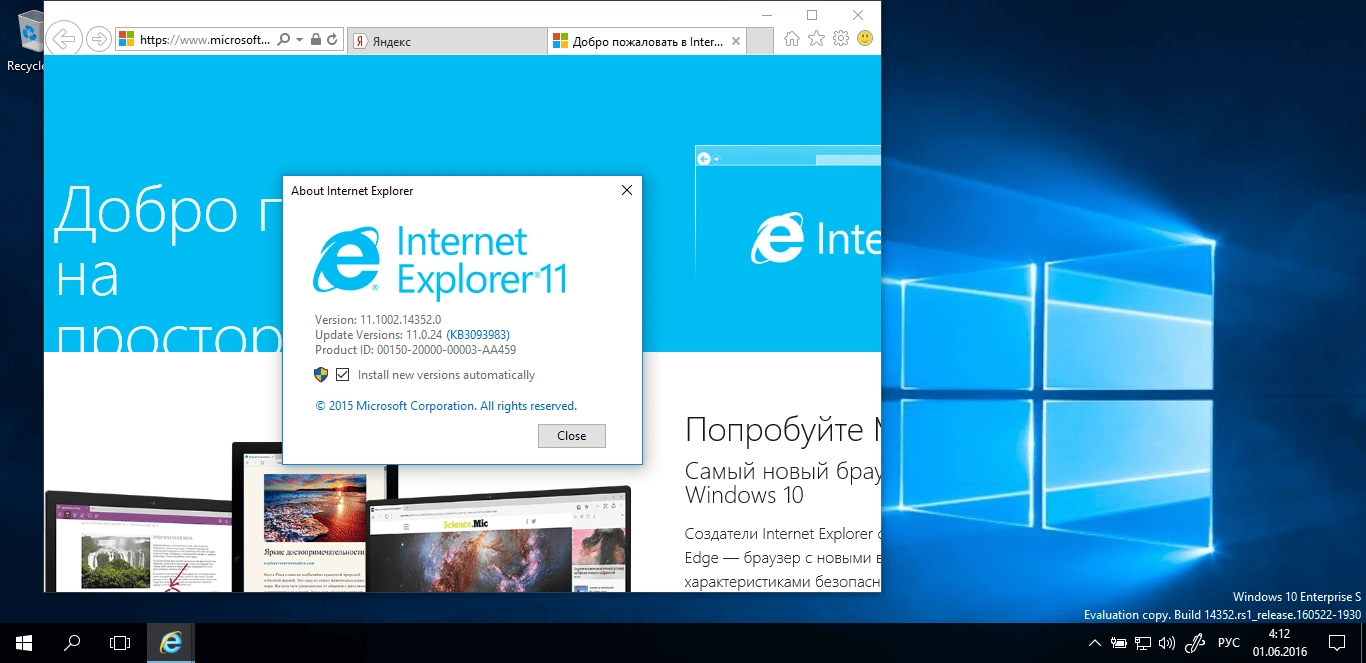Open the Windows Start menu
The height and width of the screenshot is (663, 1366).
pos(24,643)
